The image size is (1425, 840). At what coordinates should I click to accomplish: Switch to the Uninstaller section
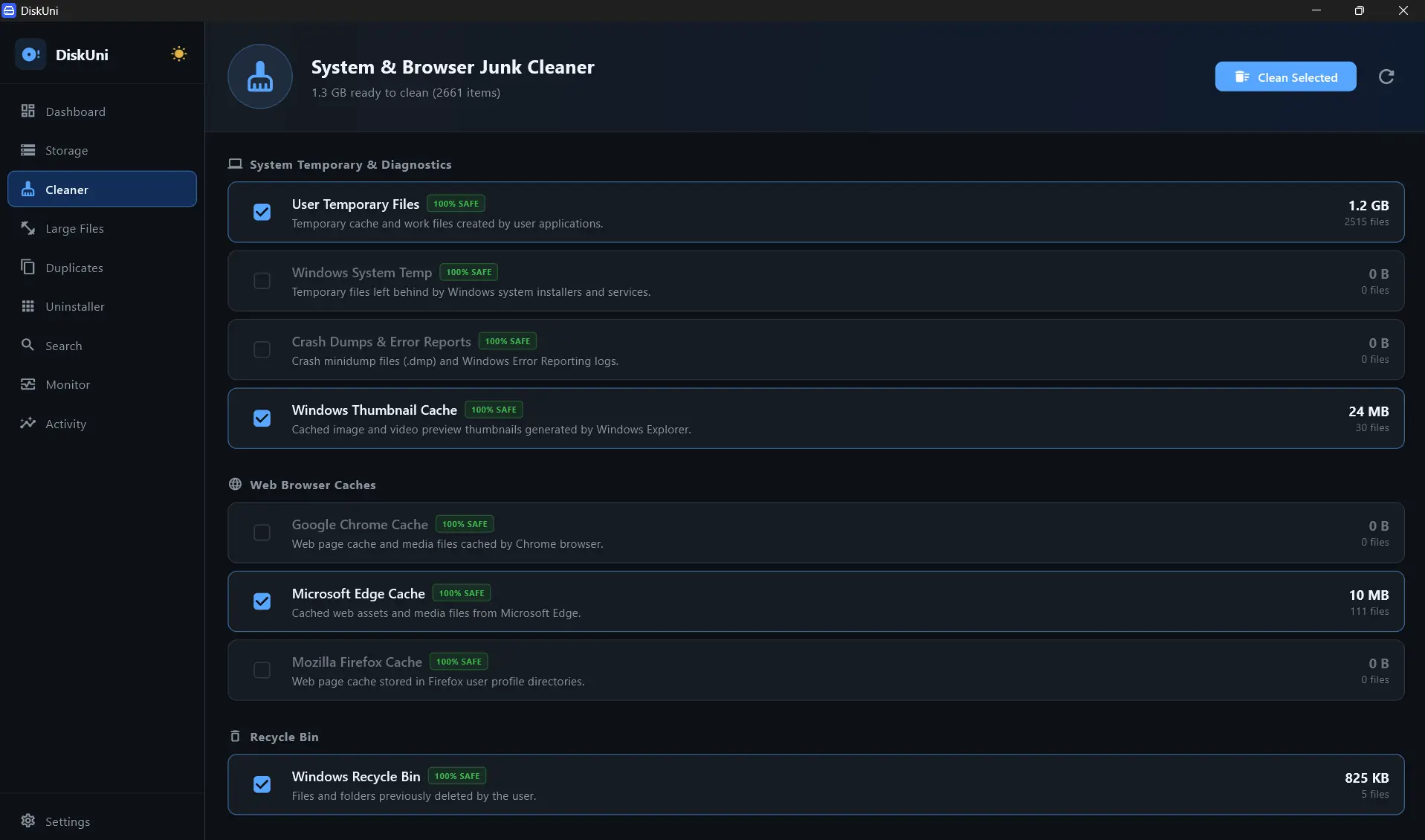click(102, 306)
